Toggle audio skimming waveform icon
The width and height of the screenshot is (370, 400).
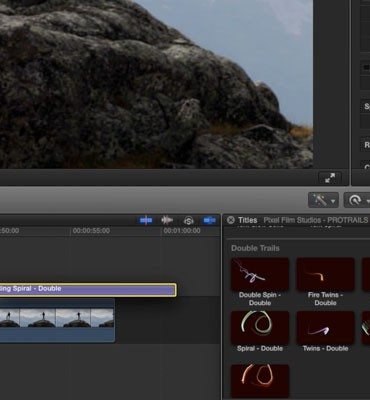tap(167, 220)
